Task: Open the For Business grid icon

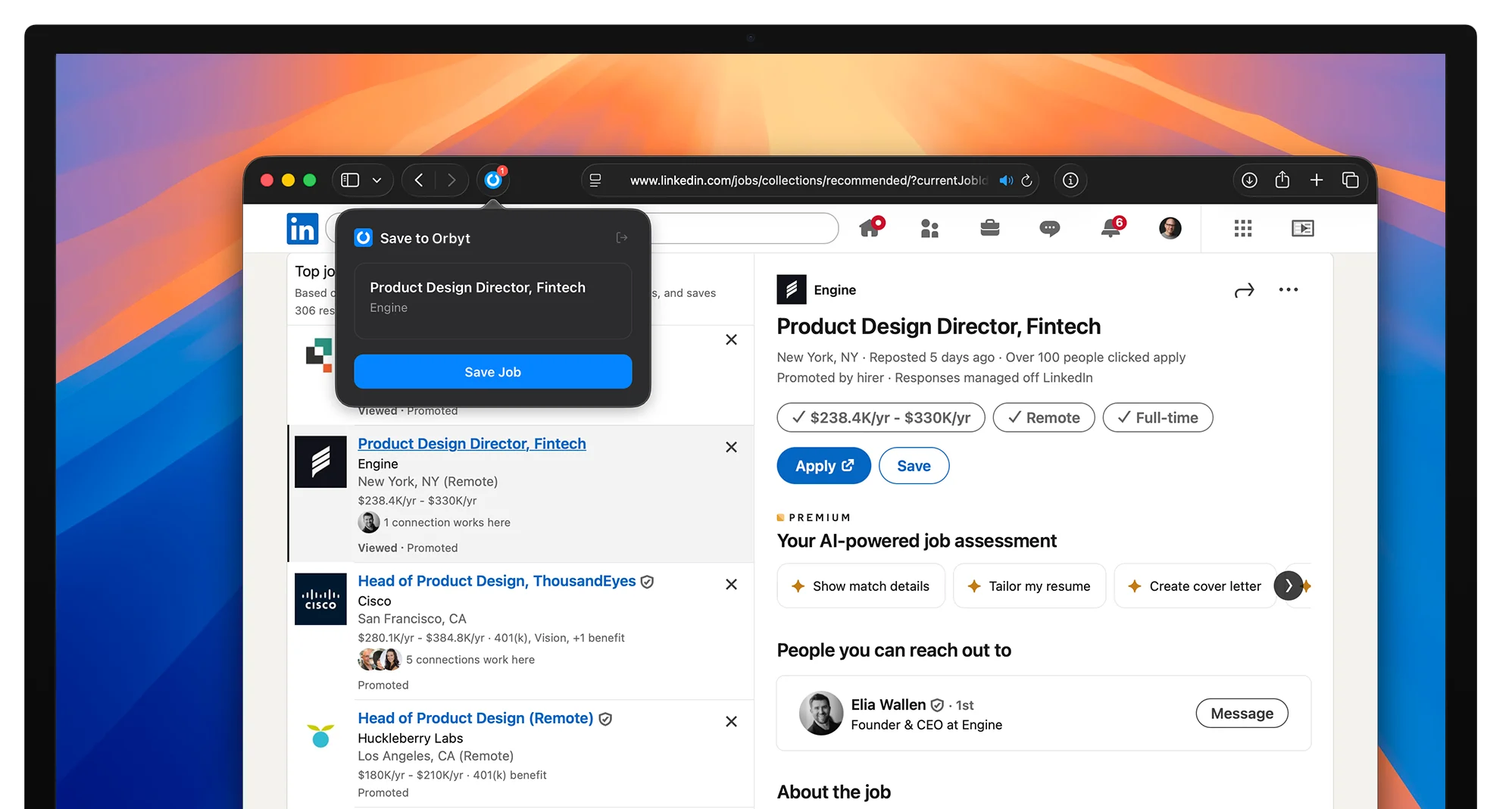Action: pos(1242,228)
